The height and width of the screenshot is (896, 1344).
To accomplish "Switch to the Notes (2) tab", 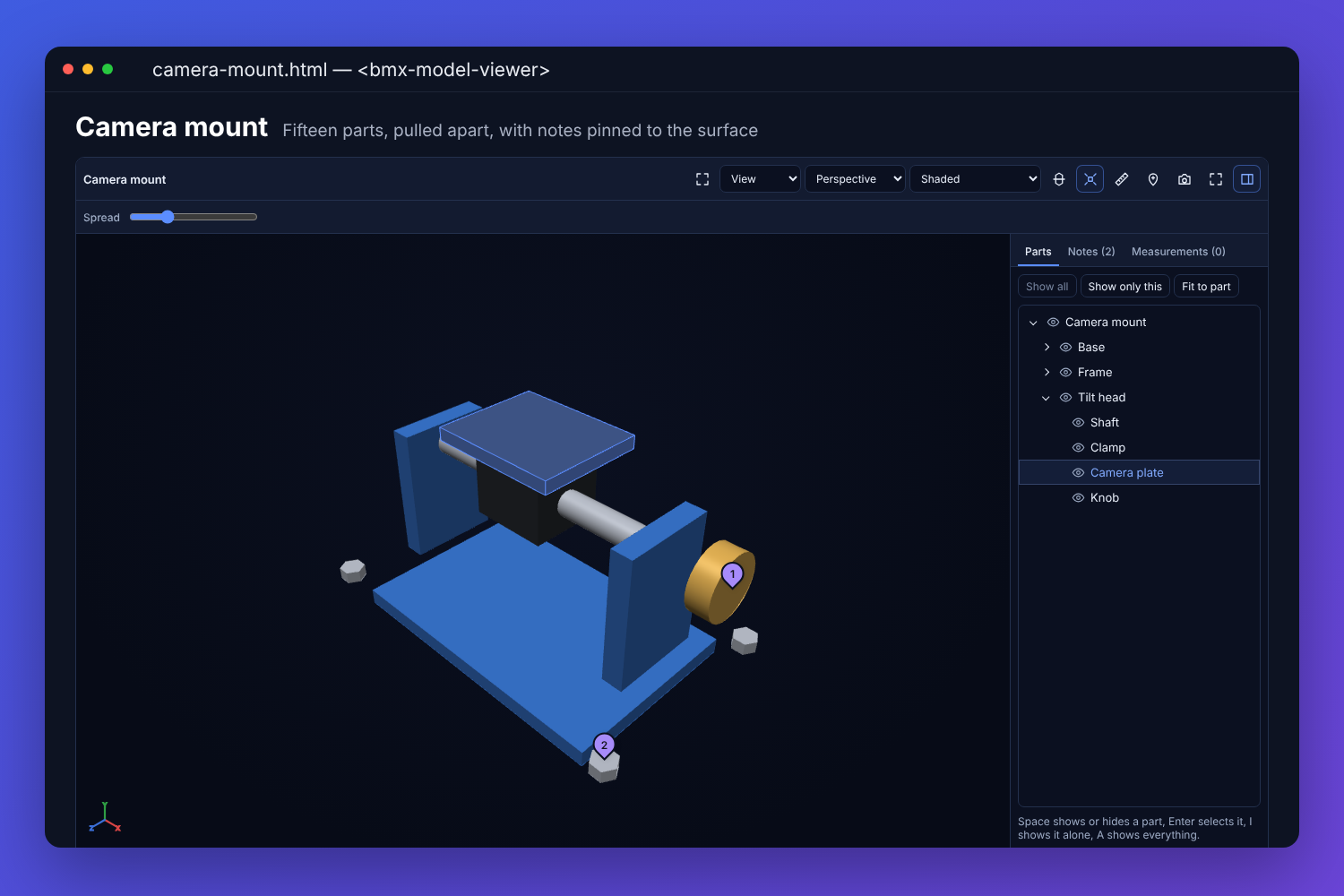I will click(1091, 252).
